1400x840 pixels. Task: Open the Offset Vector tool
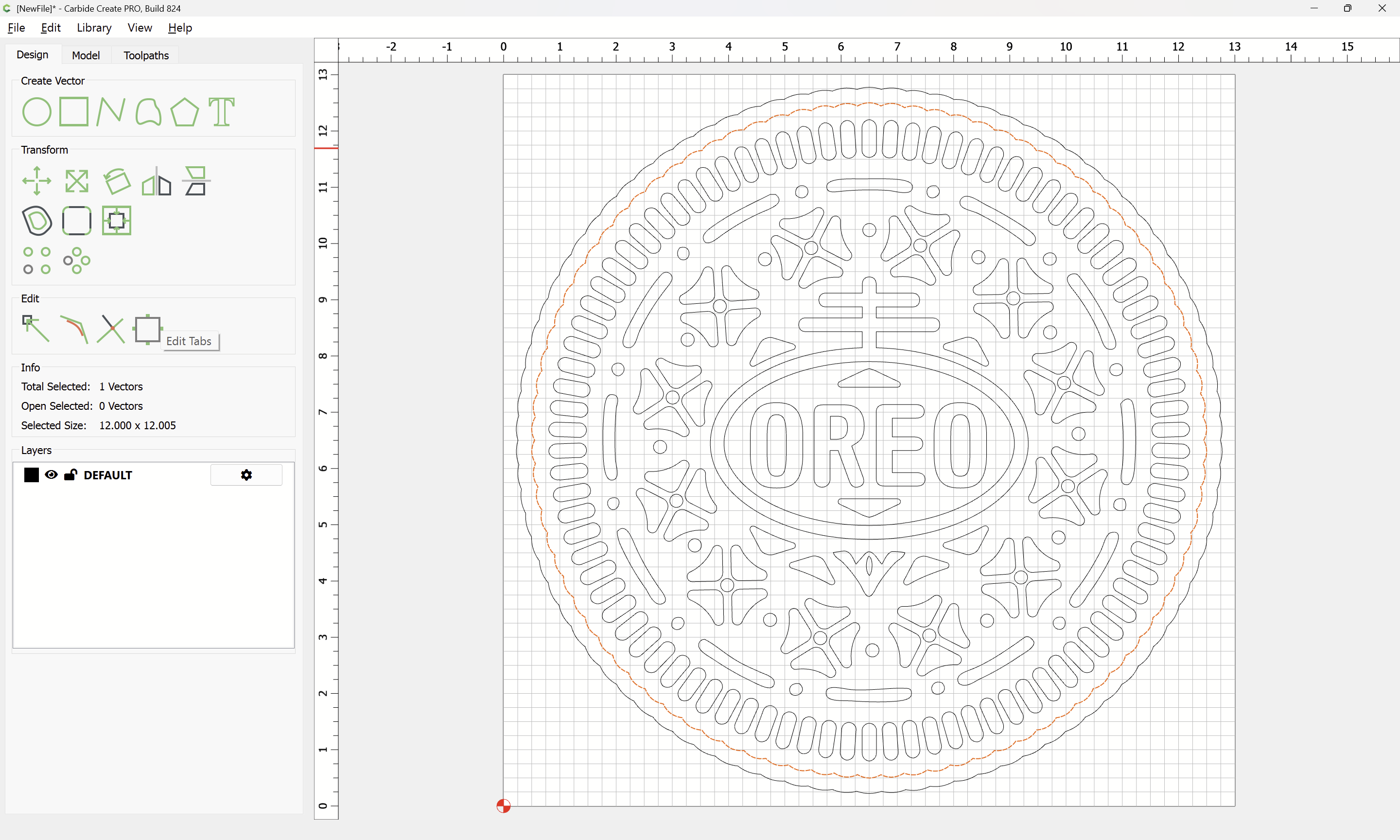(x=37, y=221)
